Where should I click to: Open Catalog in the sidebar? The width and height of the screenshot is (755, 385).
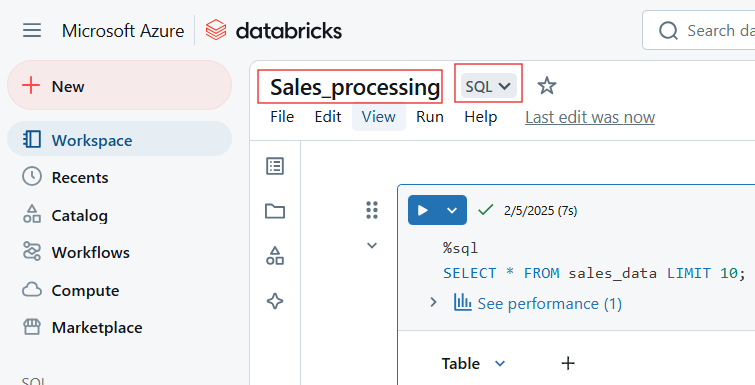click(x=79, y=215)
